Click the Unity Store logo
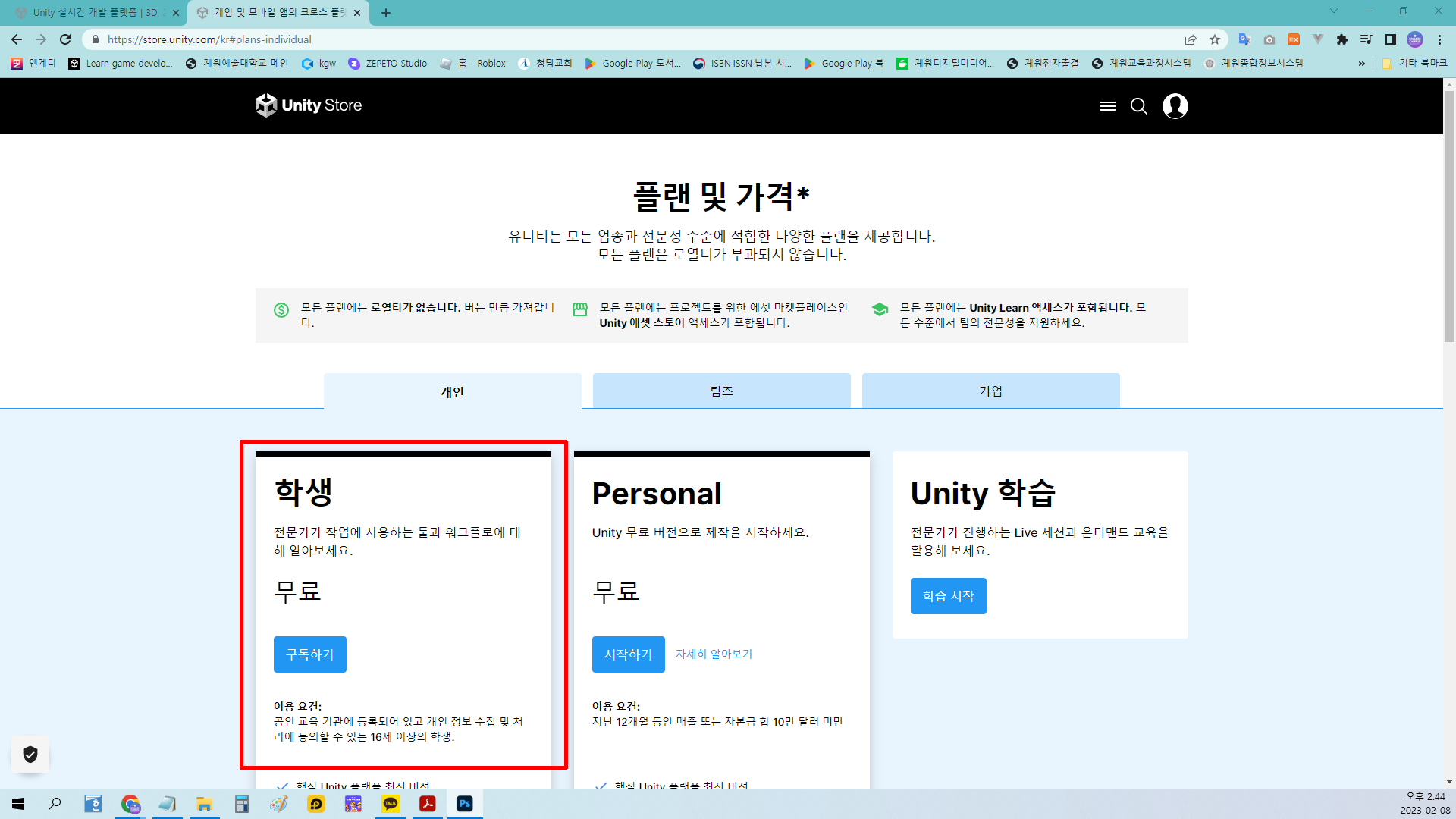Image resolution: width=1456 pixels, height=819 pixels. [x=309, y=105]
